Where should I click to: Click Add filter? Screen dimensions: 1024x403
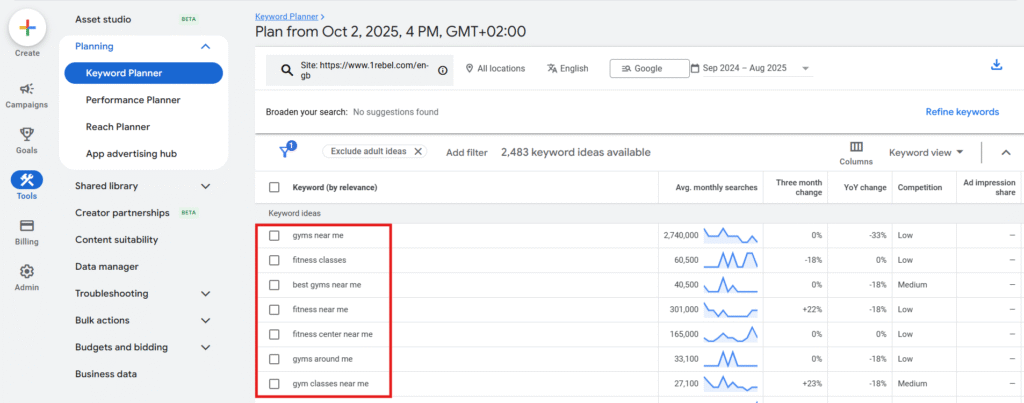click(467, 152)
